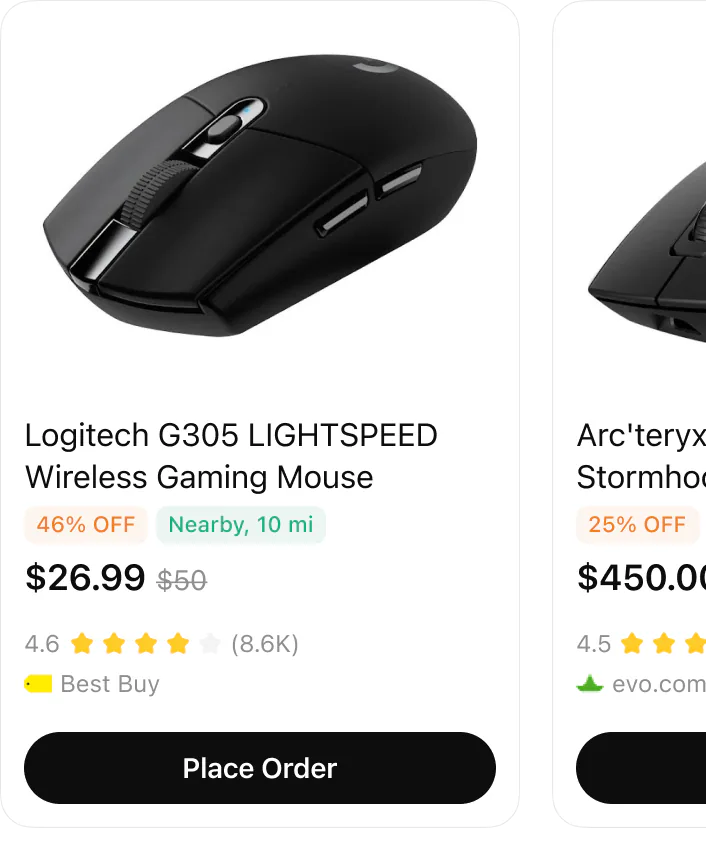Open the Arc'teryx Stormhood product title

(x=640, y=456)
